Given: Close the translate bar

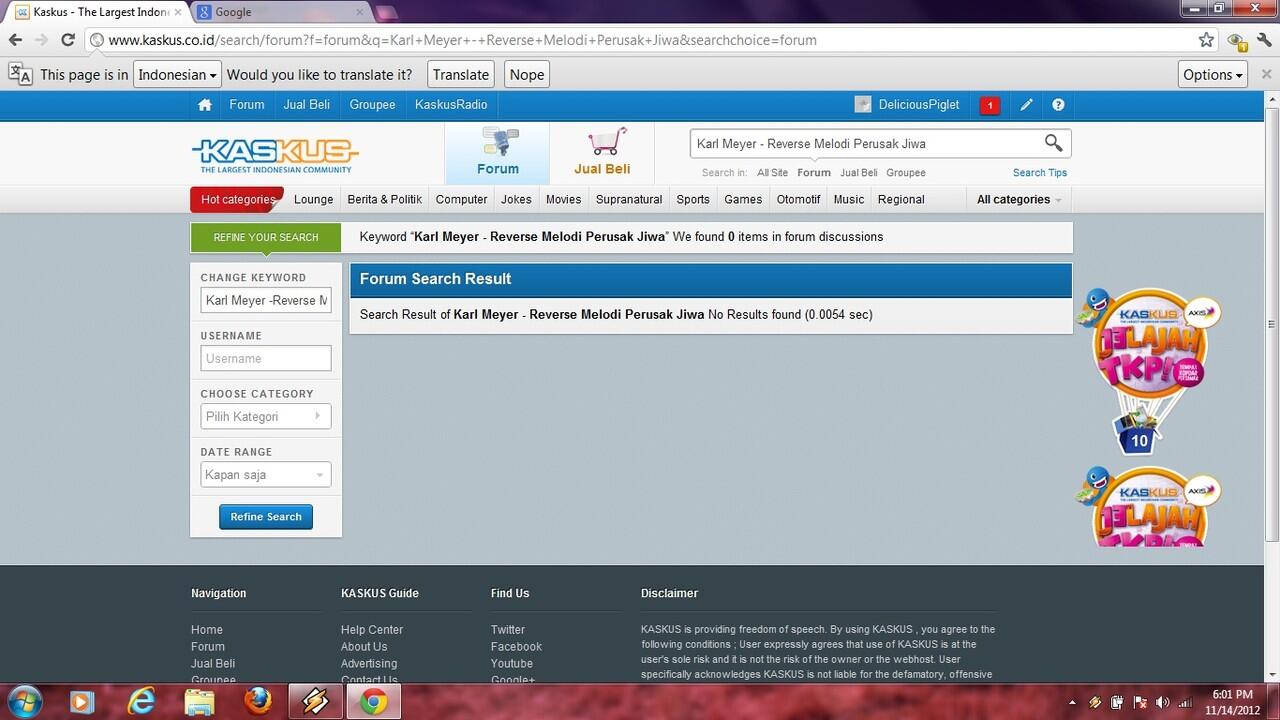Looking at the screenshot, I should click(x=1266, y=75).
